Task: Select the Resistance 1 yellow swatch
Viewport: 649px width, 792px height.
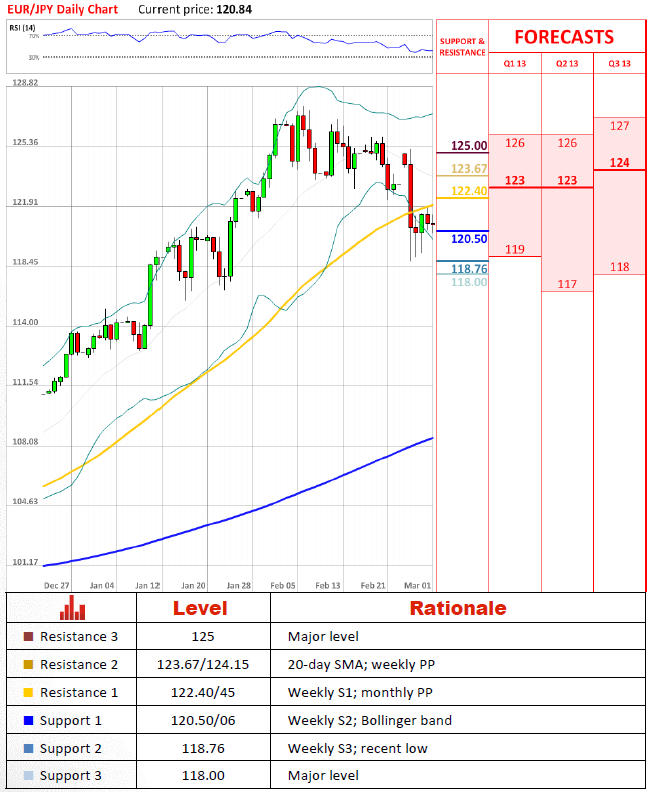Action: pos(28,692)
